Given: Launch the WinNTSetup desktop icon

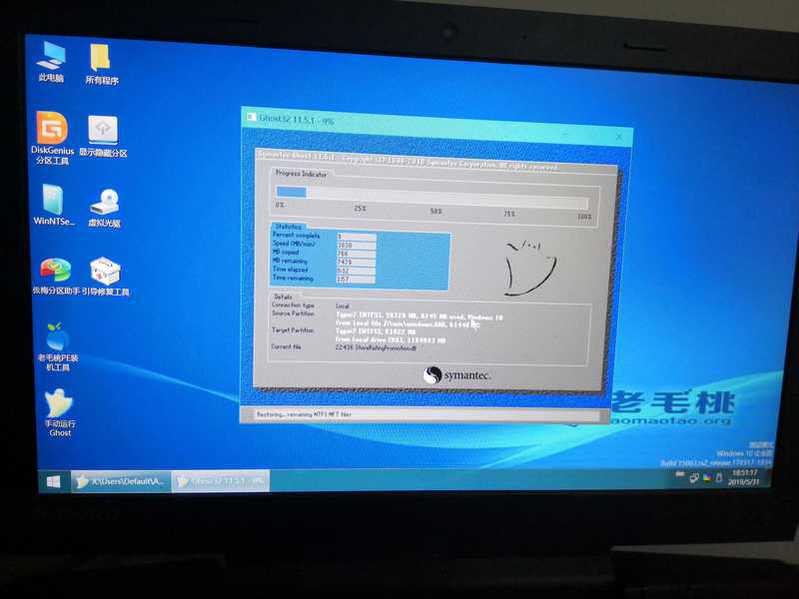Looking at the screenshot, I should point(53,205).
